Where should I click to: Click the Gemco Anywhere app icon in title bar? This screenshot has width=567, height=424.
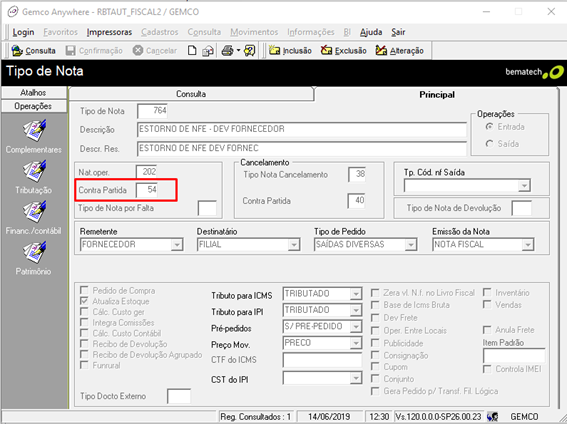point(12,12)
